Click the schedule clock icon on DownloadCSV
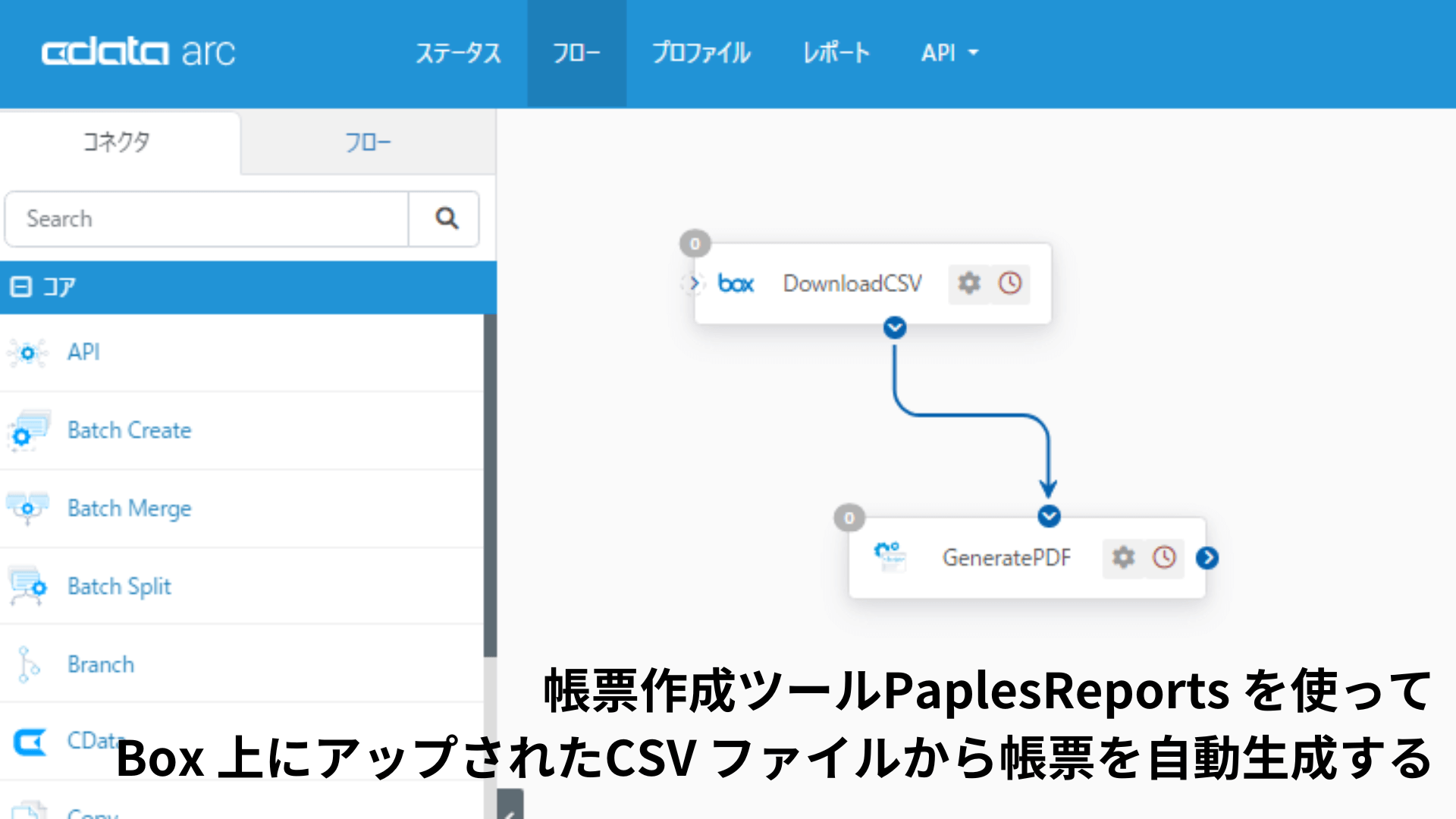Image resolution: width=1456 pixels, height=819 pixels. (x=1009, y=284)
